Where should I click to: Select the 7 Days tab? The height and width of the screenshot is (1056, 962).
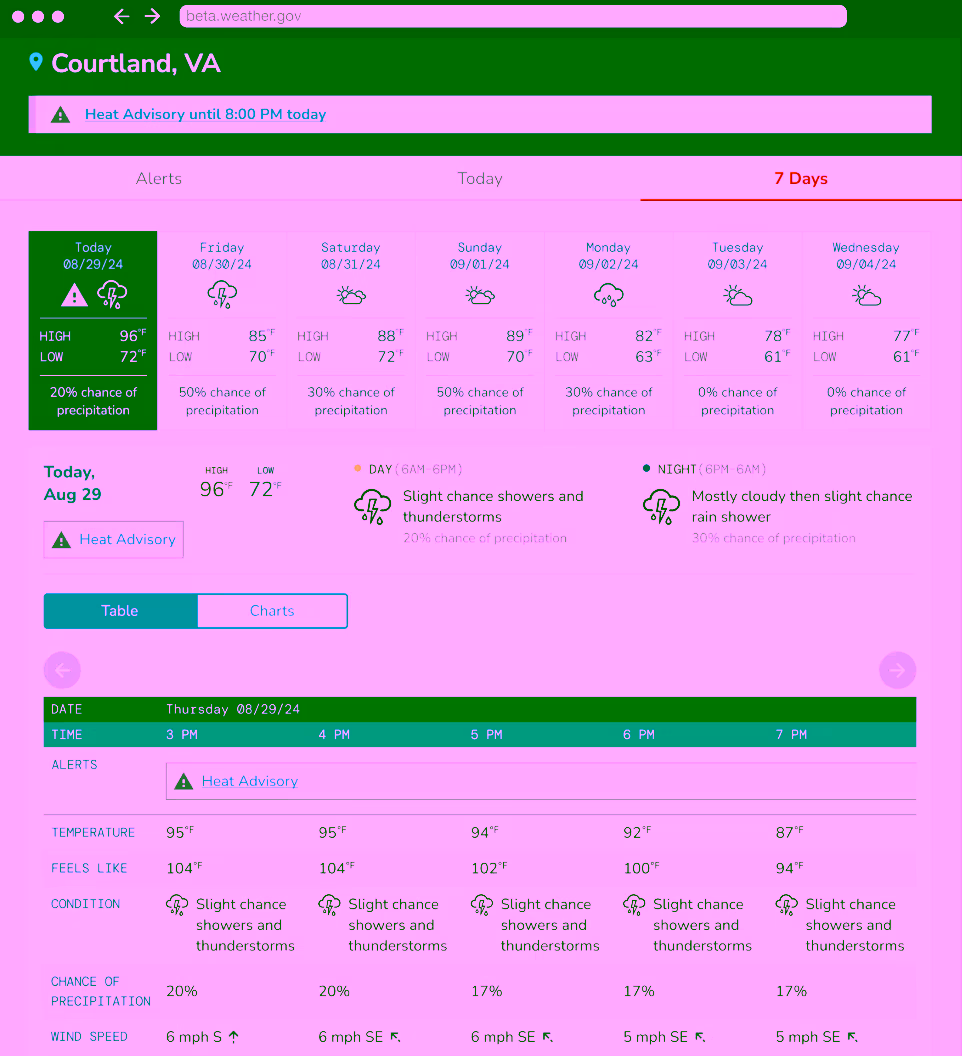click(x=801, y=179)
